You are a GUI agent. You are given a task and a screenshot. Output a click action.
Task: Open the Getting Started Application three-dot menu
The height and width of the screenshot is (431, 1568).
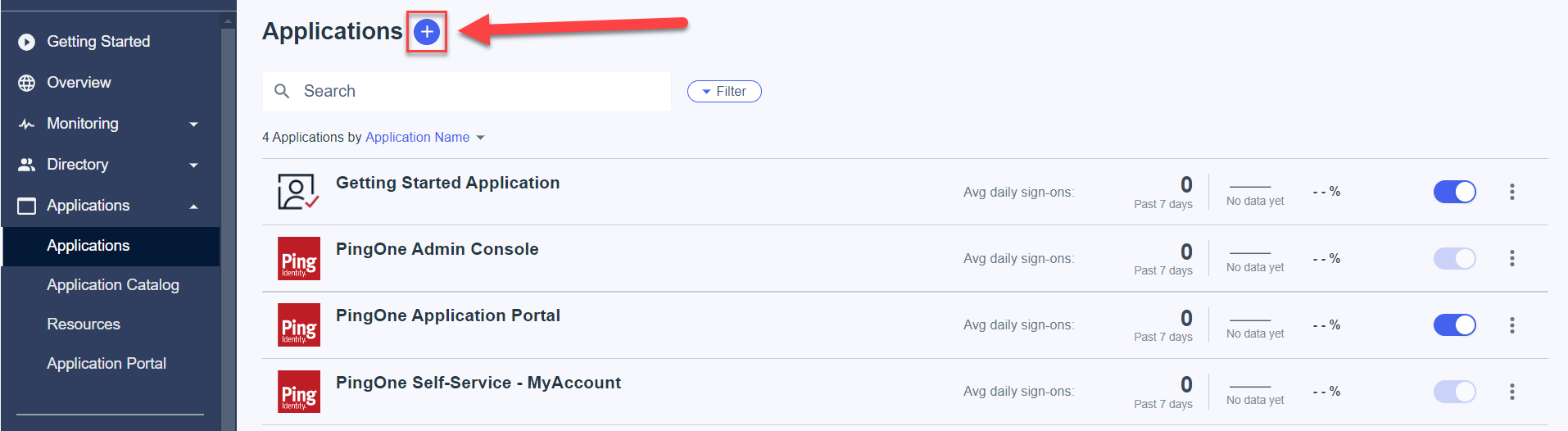coord(1512,192)
